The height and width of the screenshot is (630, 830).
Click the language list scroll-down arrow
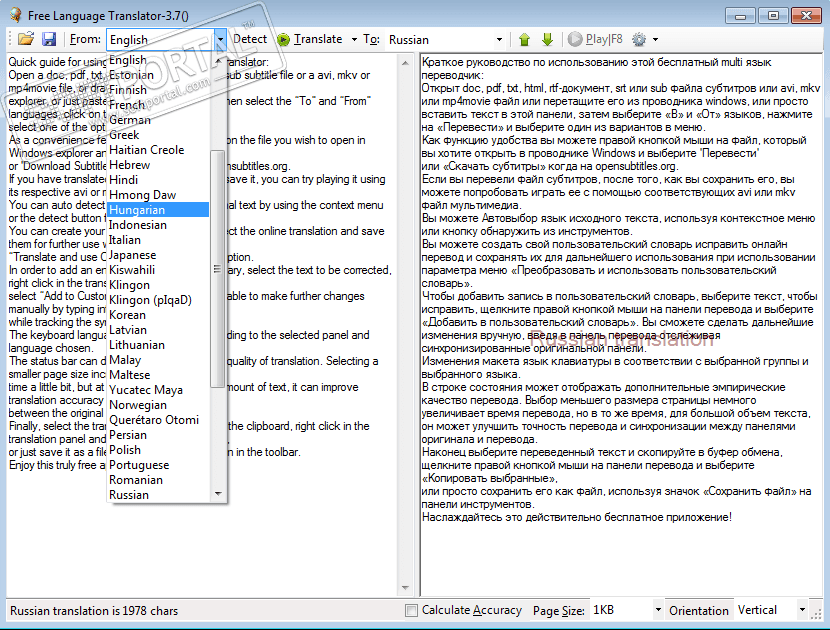(x=218, y=493)
